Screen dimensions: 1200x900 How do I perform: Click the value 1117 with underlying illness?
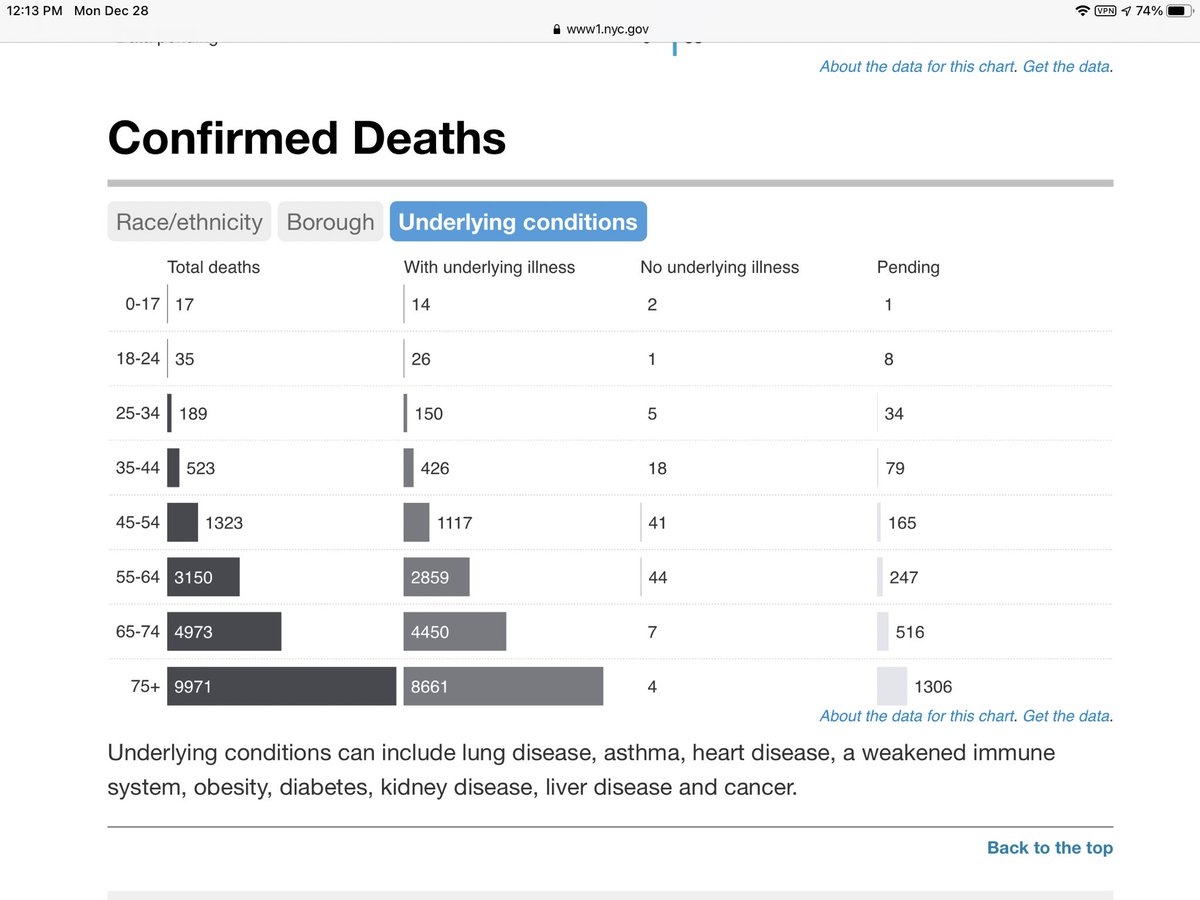(x=457, y=523)
